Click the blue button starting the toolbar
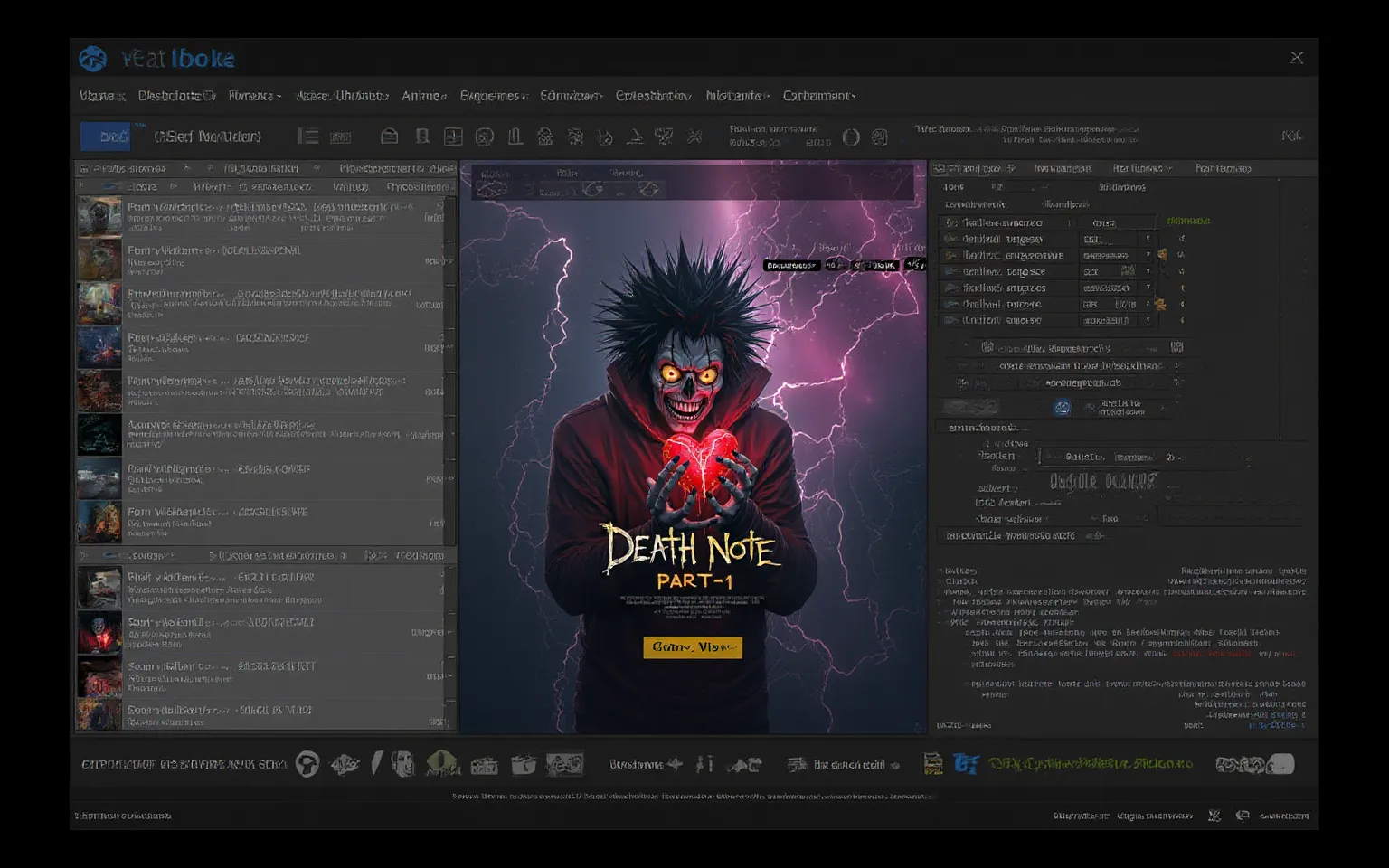The width and height of the screenshot is (1389, 868). tap(106, 137)
